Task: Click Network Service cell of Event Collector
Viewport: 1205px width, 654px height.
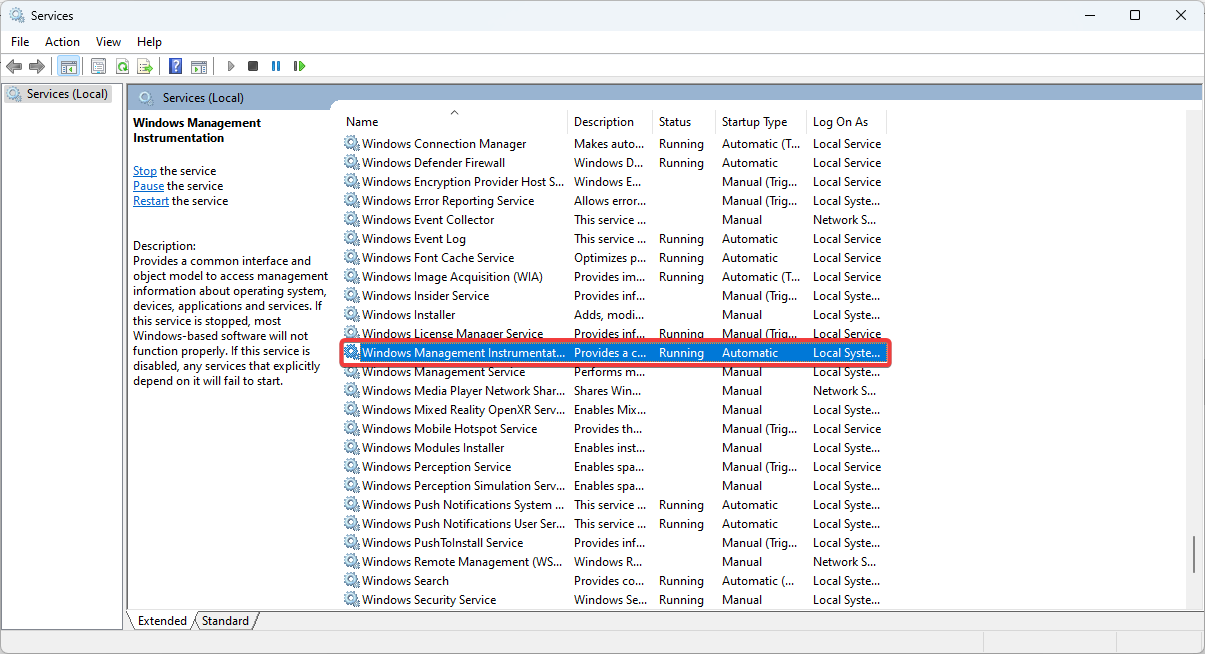Action: [x=845, y=220]
